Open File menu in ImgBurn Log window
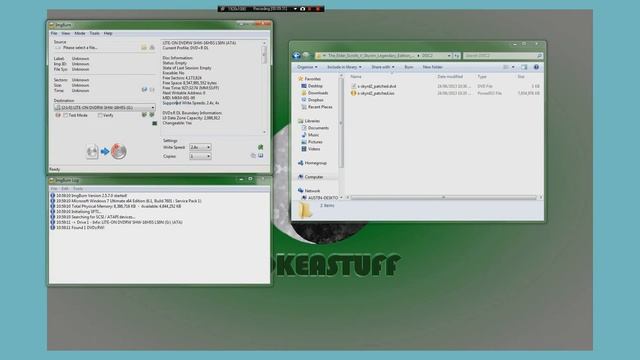 click(54, 189)
